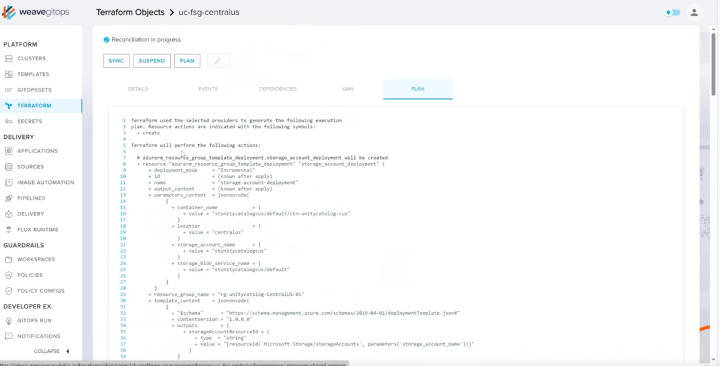Open the Secrets key icon

point(9,121)
